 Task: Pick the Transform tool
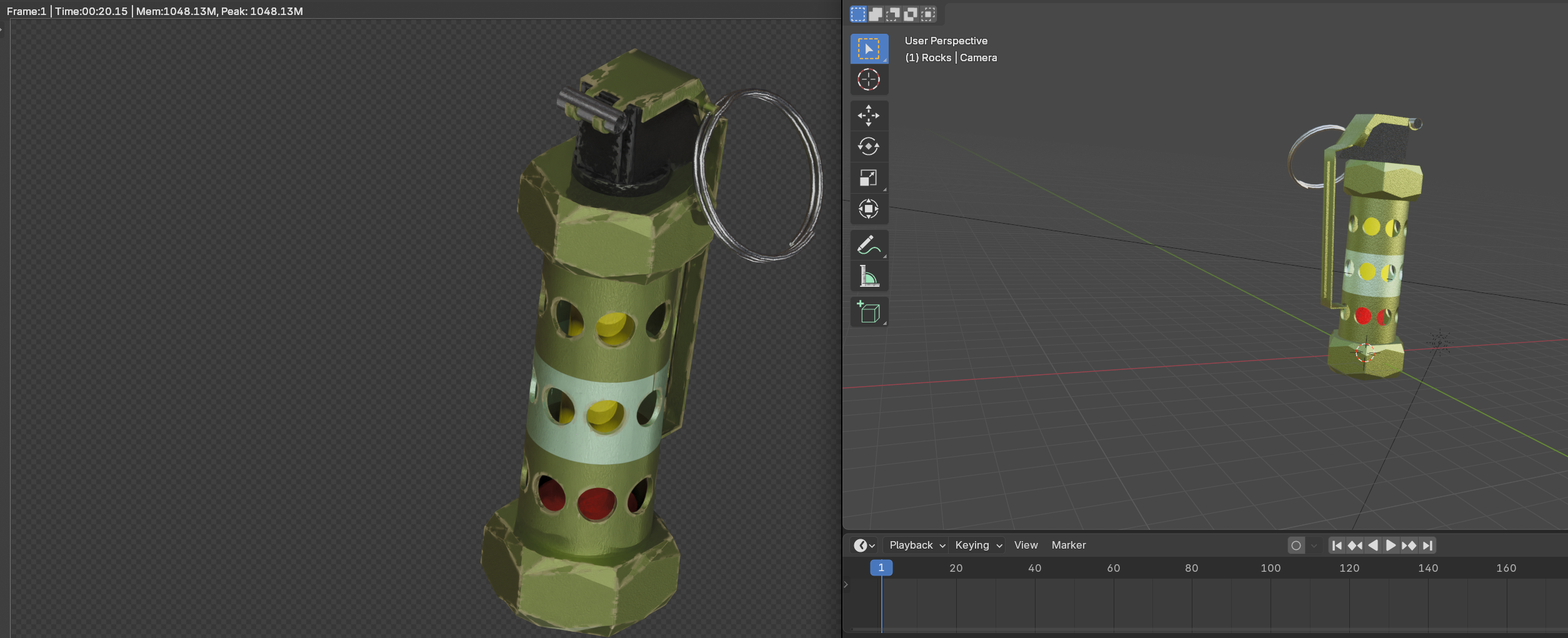[x=868, y=209]
